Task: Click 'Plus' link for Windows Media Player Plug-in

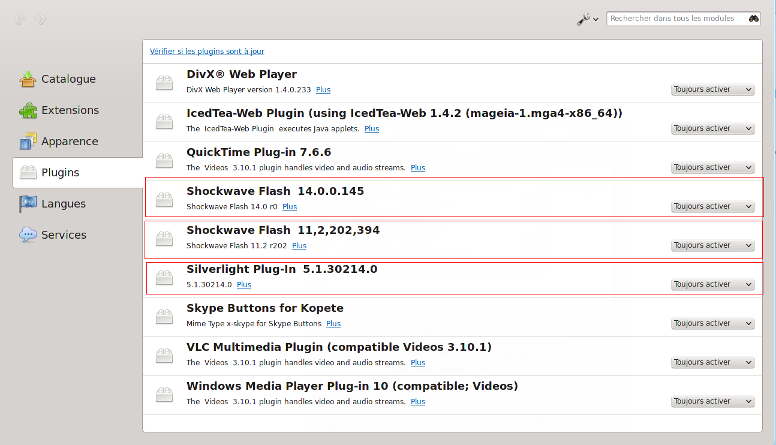Action: pyautogui.click(x=418, y=401)
